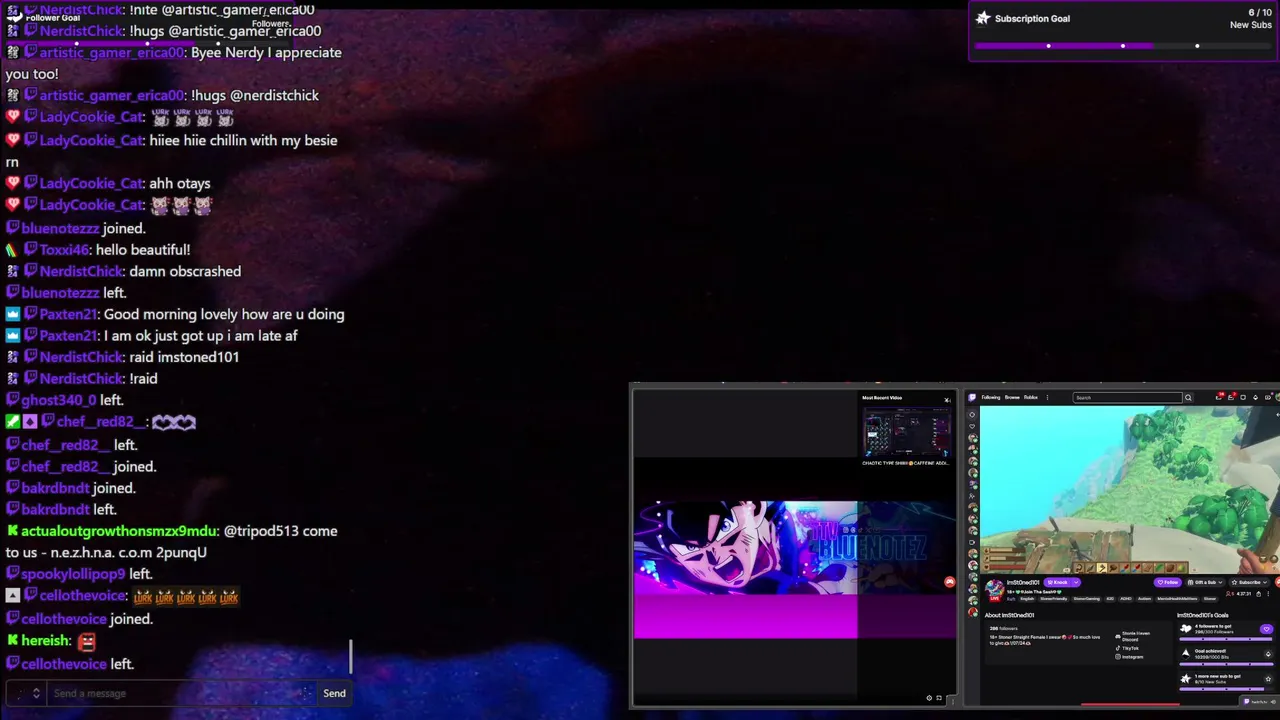Click the Twitch search magnifier button
This screenshot has height=720, width=1280.
(1188, 397)
